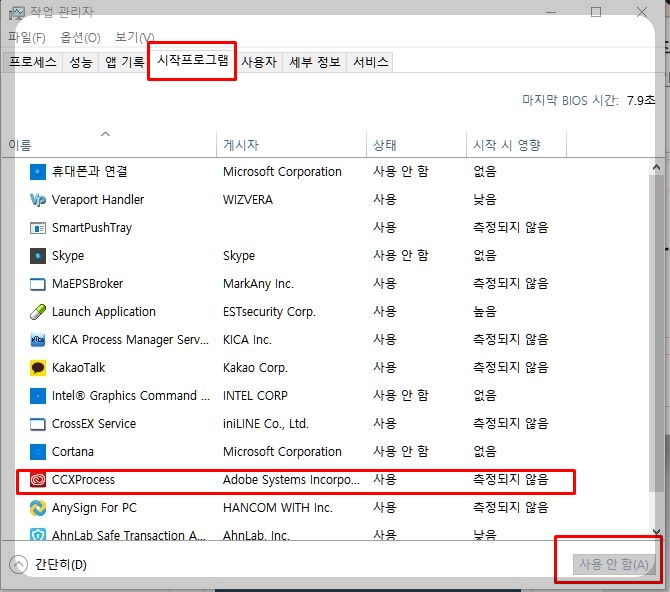Click publisher iniLINE Co., Ltd.
Image resolution: width=670 pixels, height=592 pixels.
265,424
